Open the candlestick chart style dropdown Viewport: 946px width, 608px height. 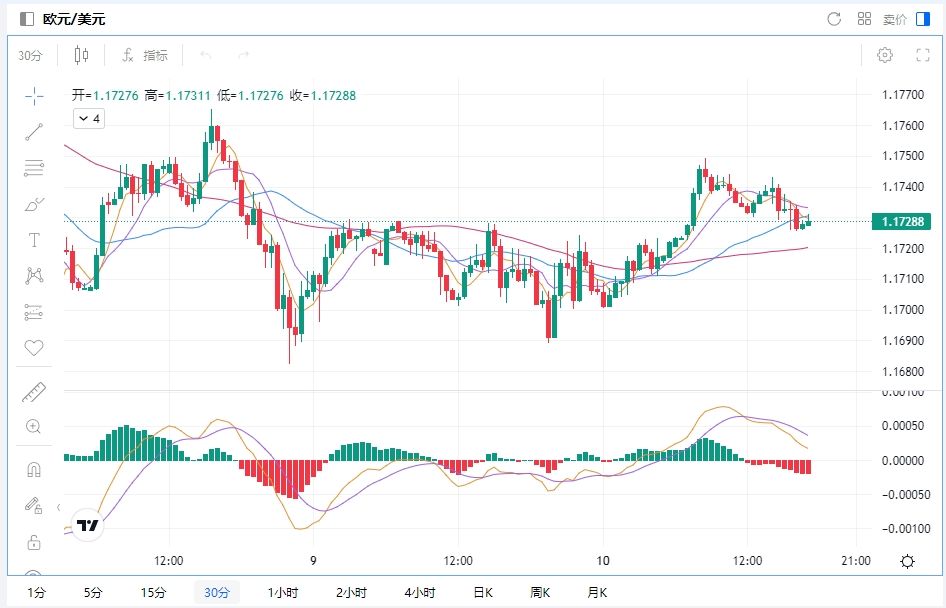pos(81,55)
